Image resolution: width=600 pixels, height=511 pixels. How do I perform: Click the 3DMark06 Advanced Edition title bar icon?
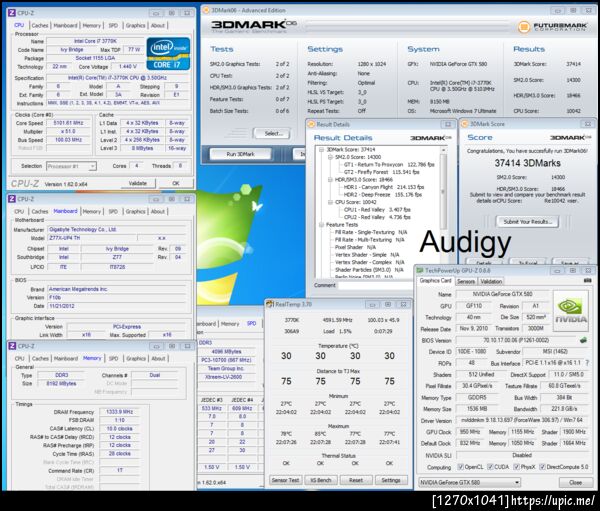(205, 10)
